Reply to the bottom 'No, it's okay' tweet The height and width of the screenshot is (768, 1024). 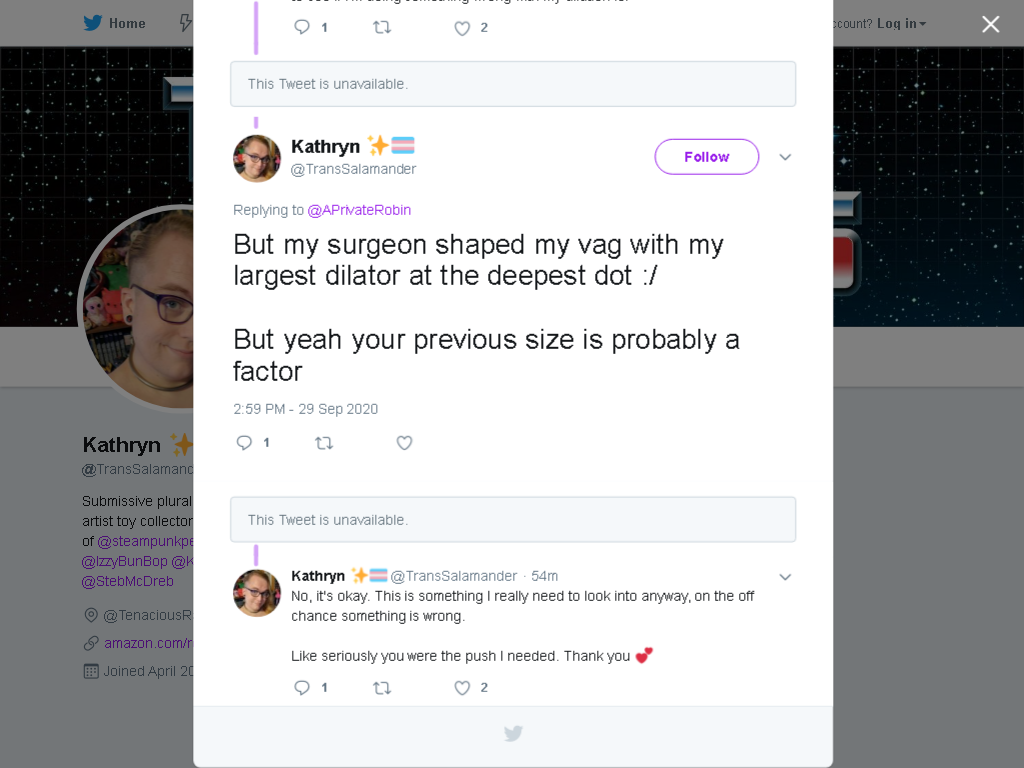302,687
